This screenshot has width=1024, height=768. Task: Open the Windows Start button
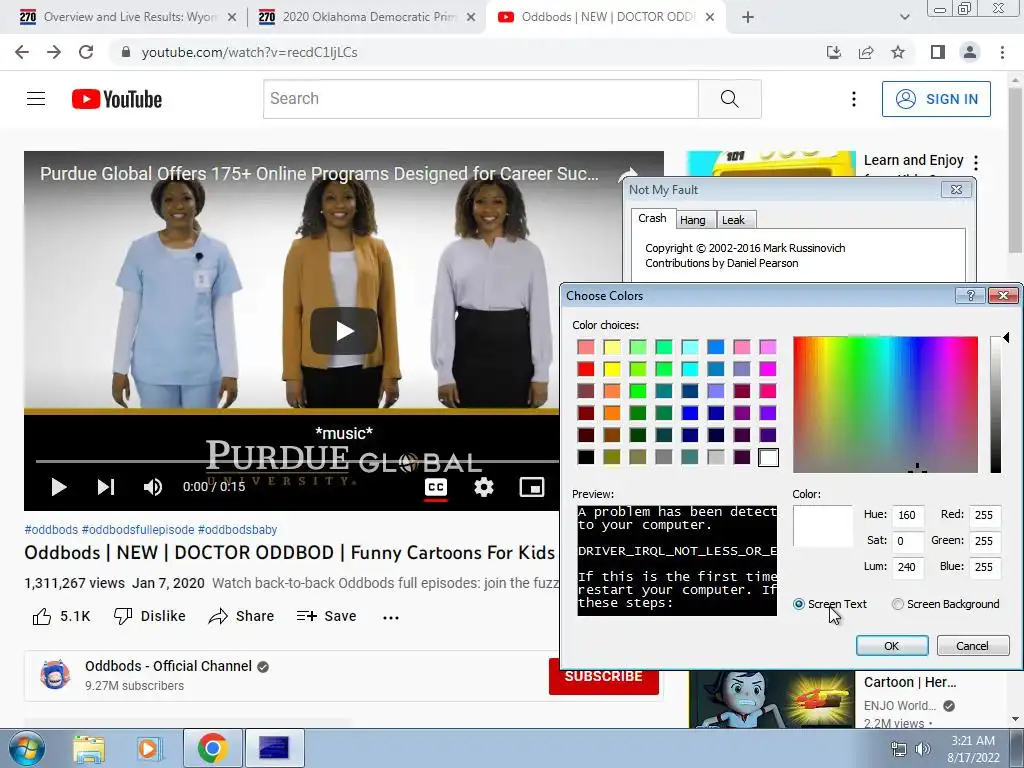(x=27, y=748)
